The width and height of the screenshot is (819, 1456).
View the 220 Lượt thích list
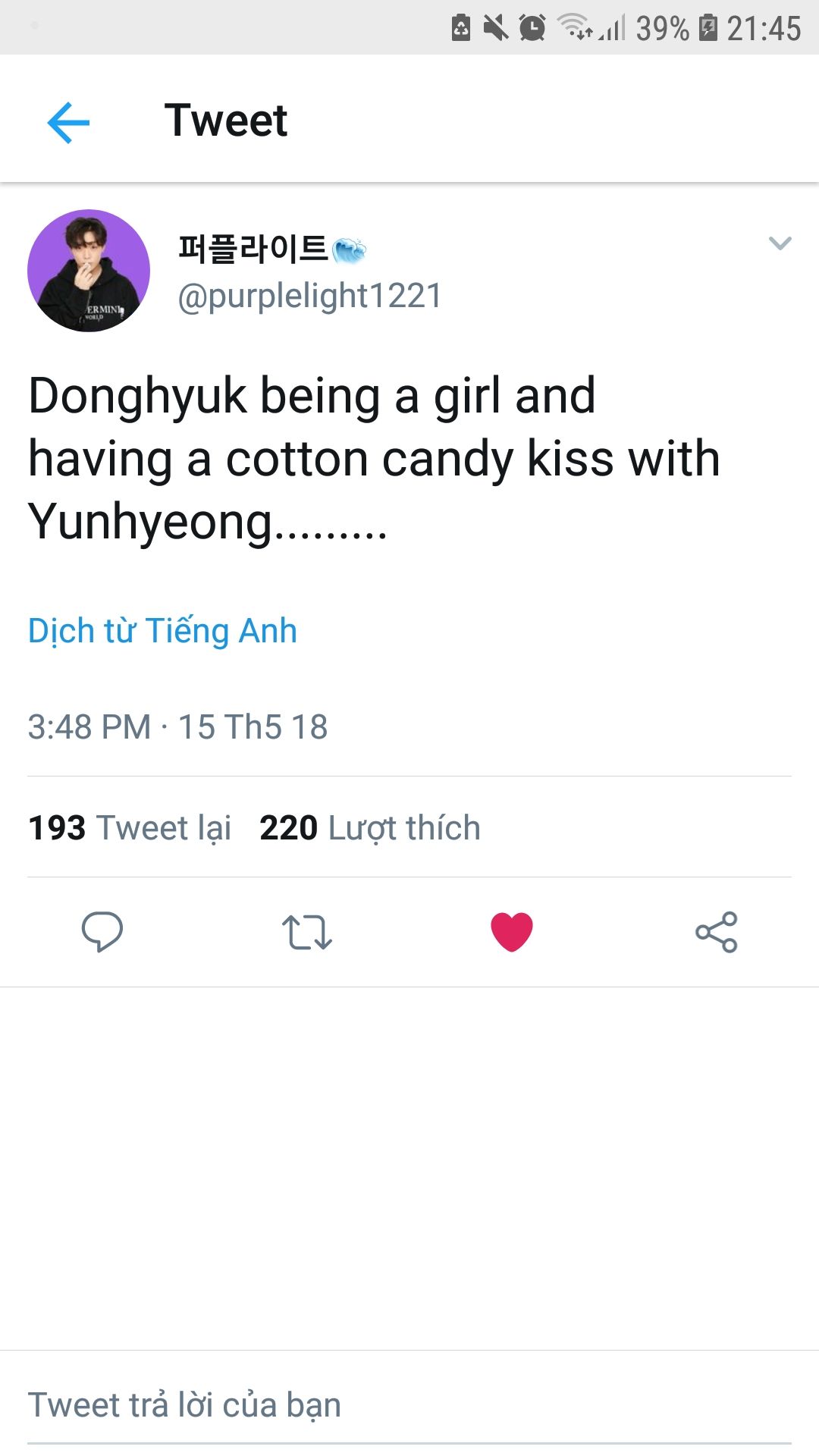pyautogui.click(x=370, y=827)
